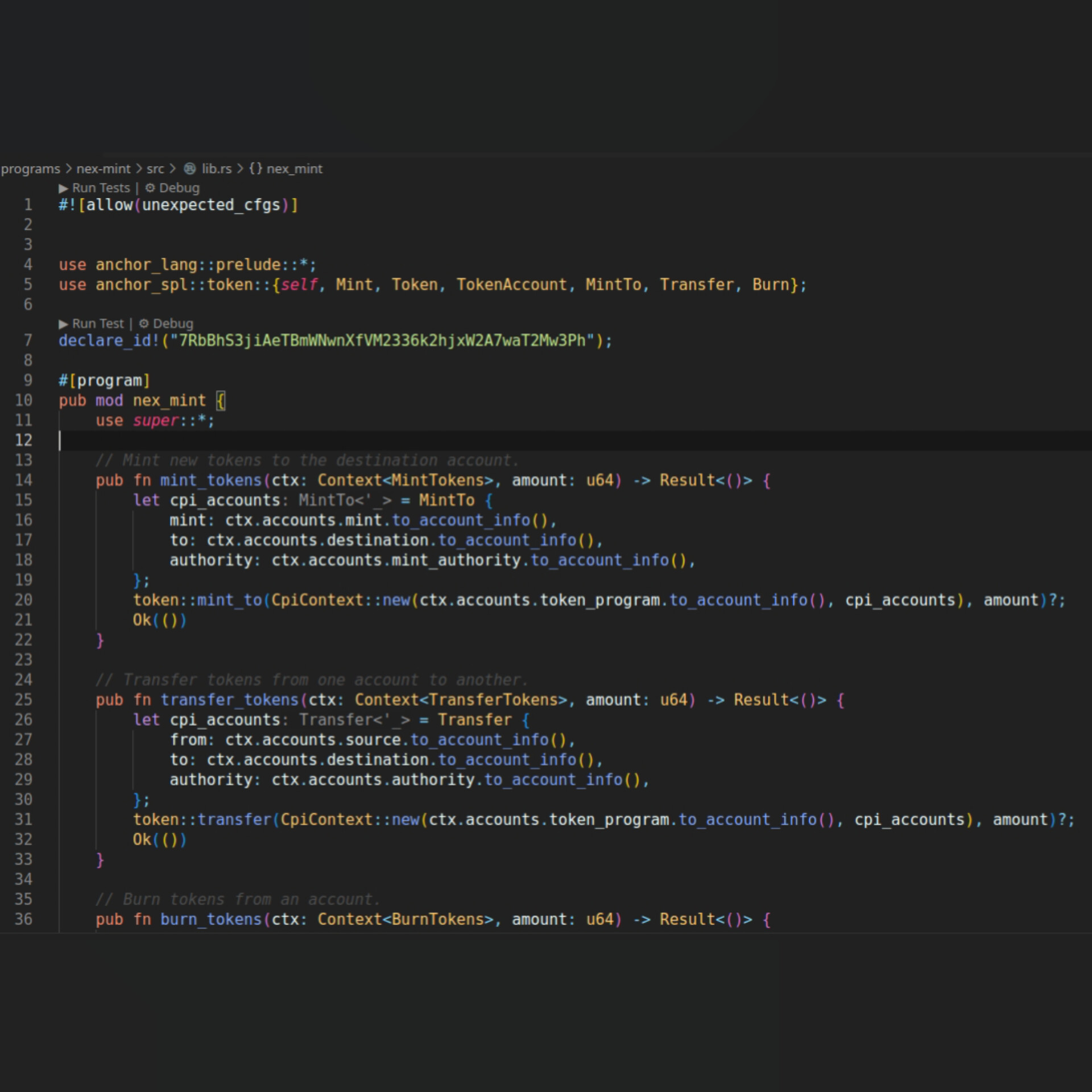Click Run Test above the declare_id line
The image size is (1092, 1092).
click(98, 324)
